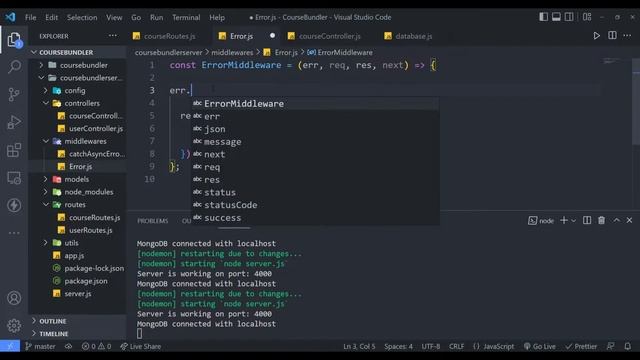
Task: Toggle the bottom panel layout icon
Action: pos(556,17)
